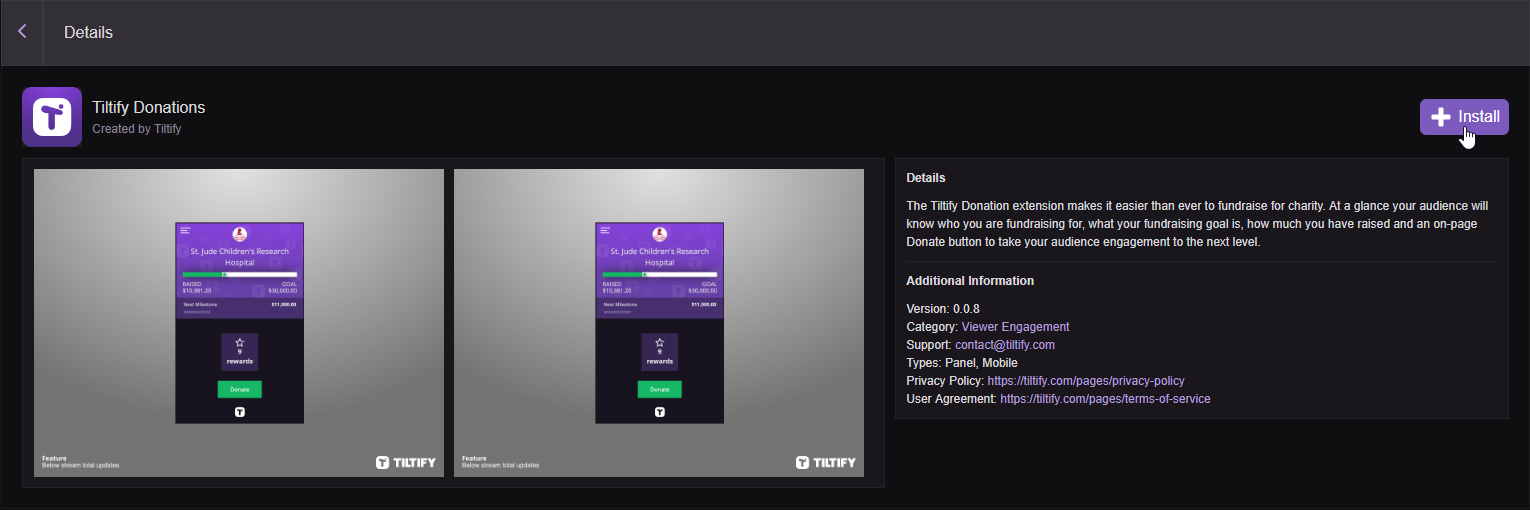View the second extension screenshot thumbnail
The height and width of the screenshot is (510, 1530).
[x=659, y=323]
